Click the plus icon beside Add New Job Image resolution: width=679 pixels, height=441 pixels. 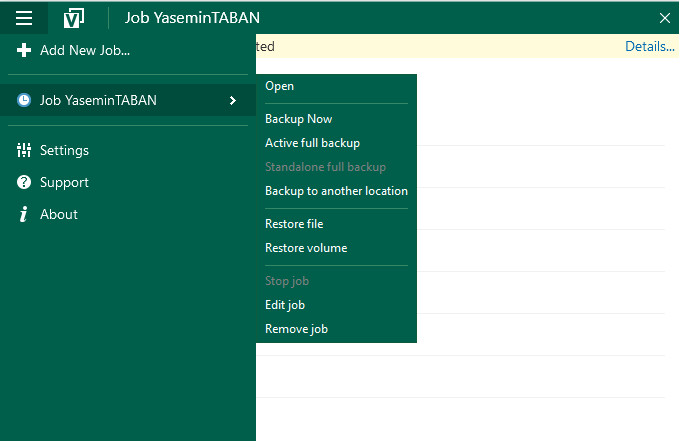24,50
